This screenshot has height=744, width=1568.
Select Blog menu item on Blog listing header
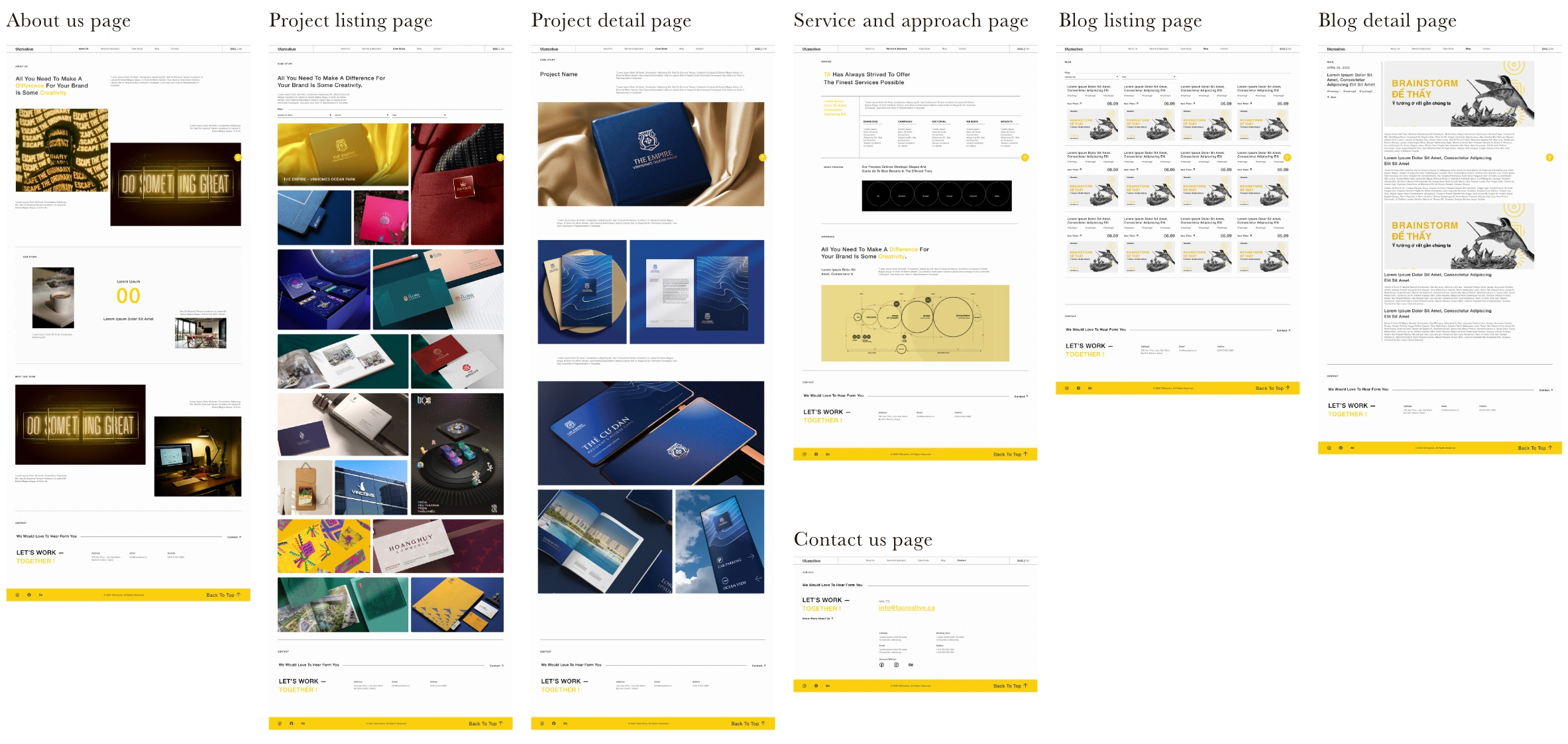[1205, 49]
